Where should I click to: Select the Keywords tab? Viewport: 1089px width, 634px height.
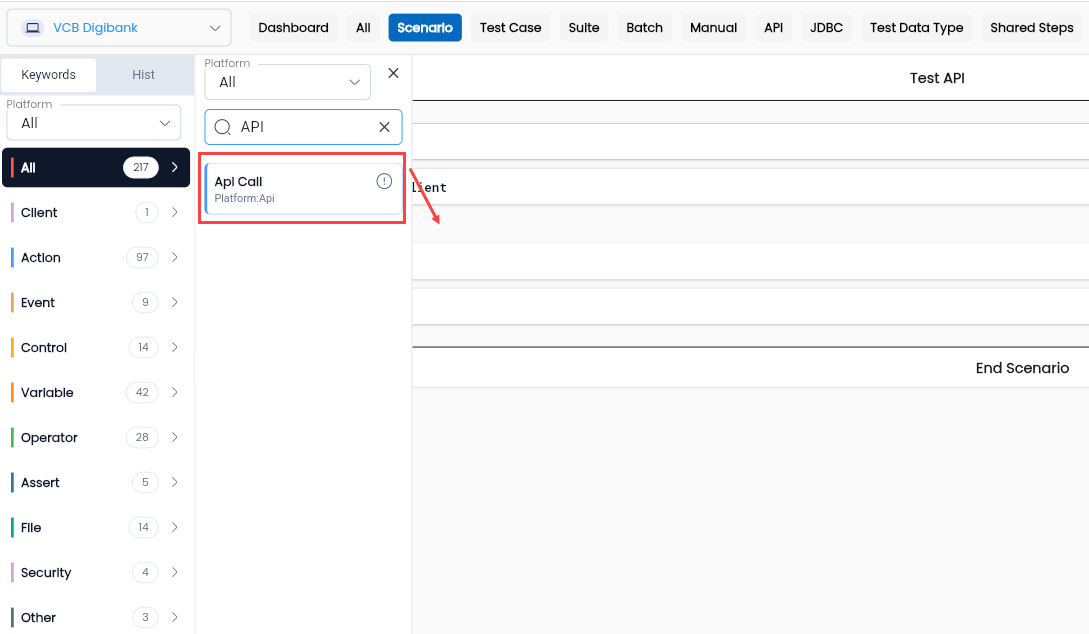click(x=49, y=74)
